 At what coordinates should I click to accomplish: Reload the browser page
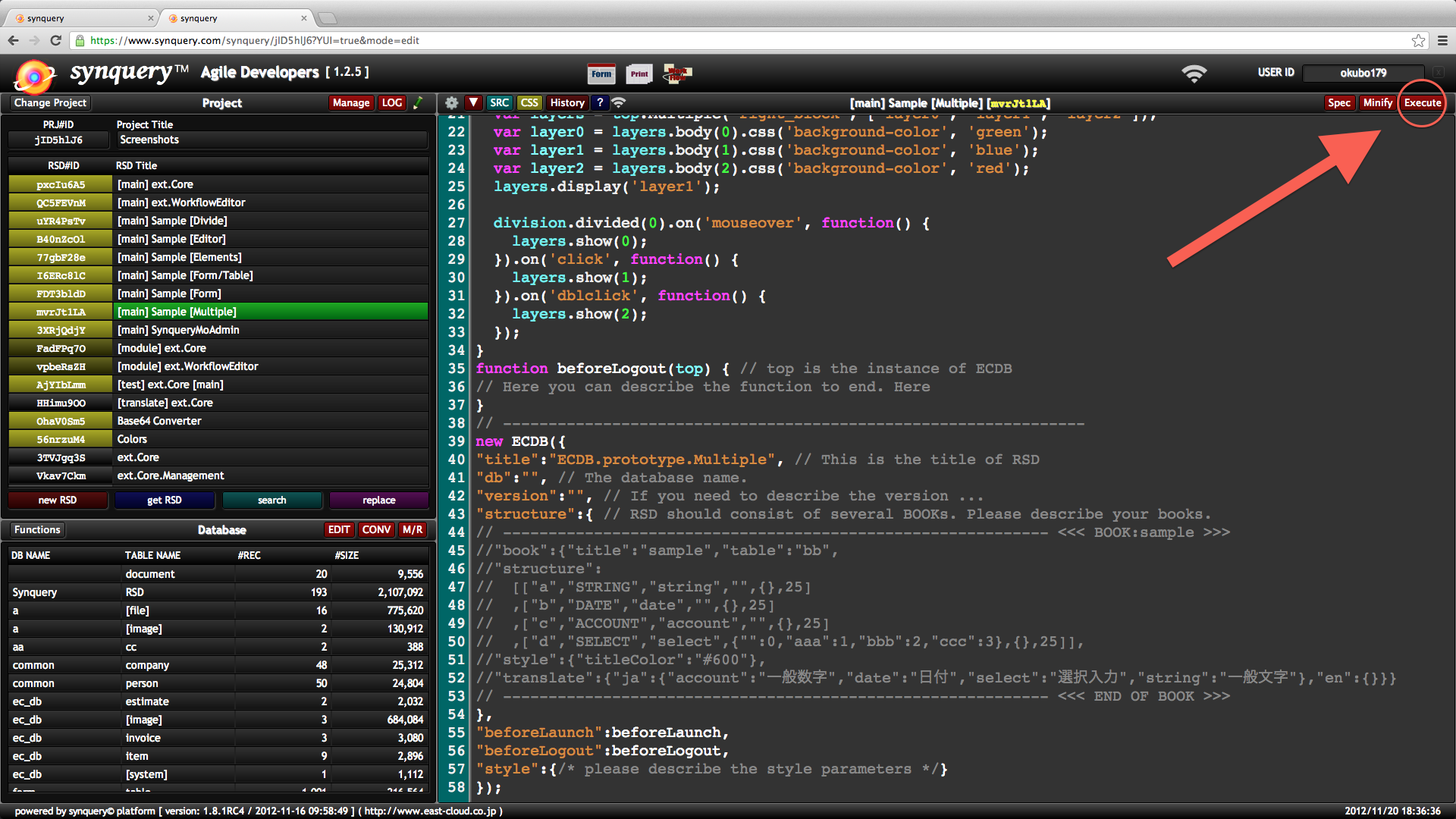(55, 40)
